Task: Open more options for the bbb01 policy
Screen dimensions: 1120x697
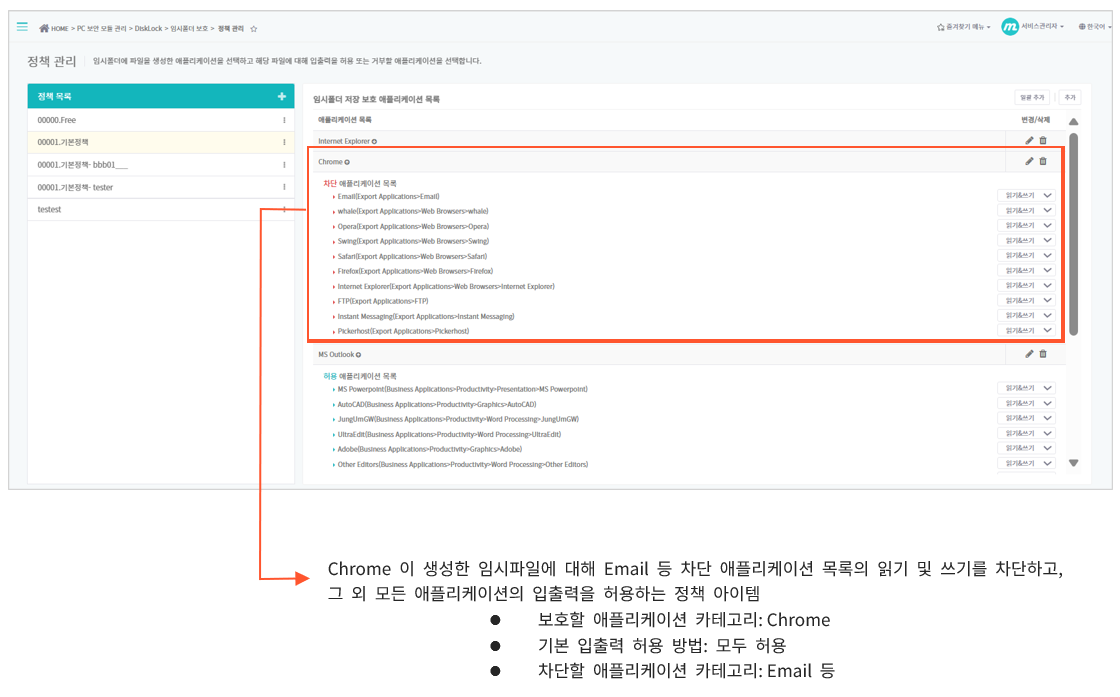Action: [x=284, y=165]
